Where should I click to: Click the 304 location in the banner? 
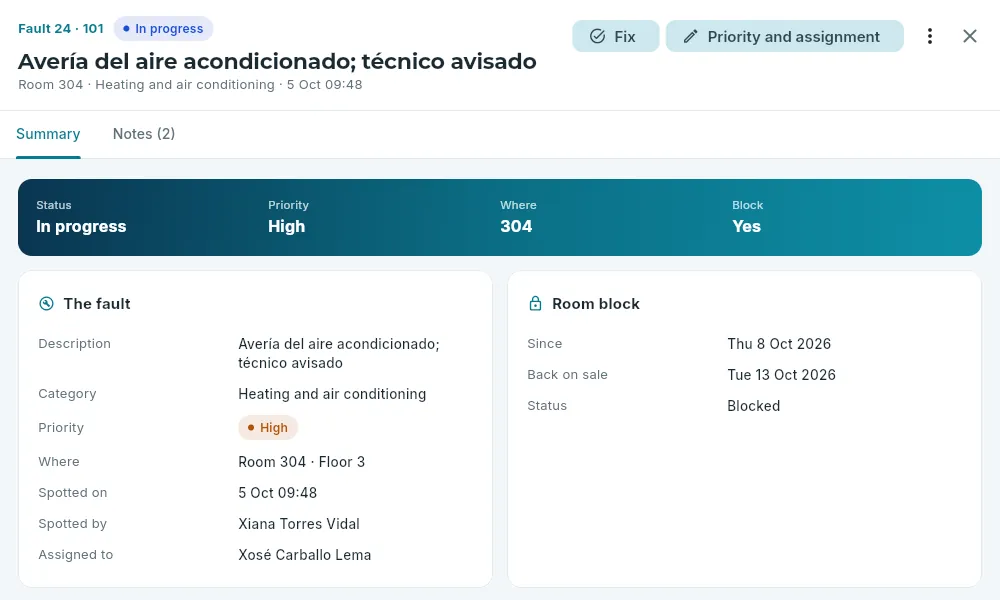[516, 226]
